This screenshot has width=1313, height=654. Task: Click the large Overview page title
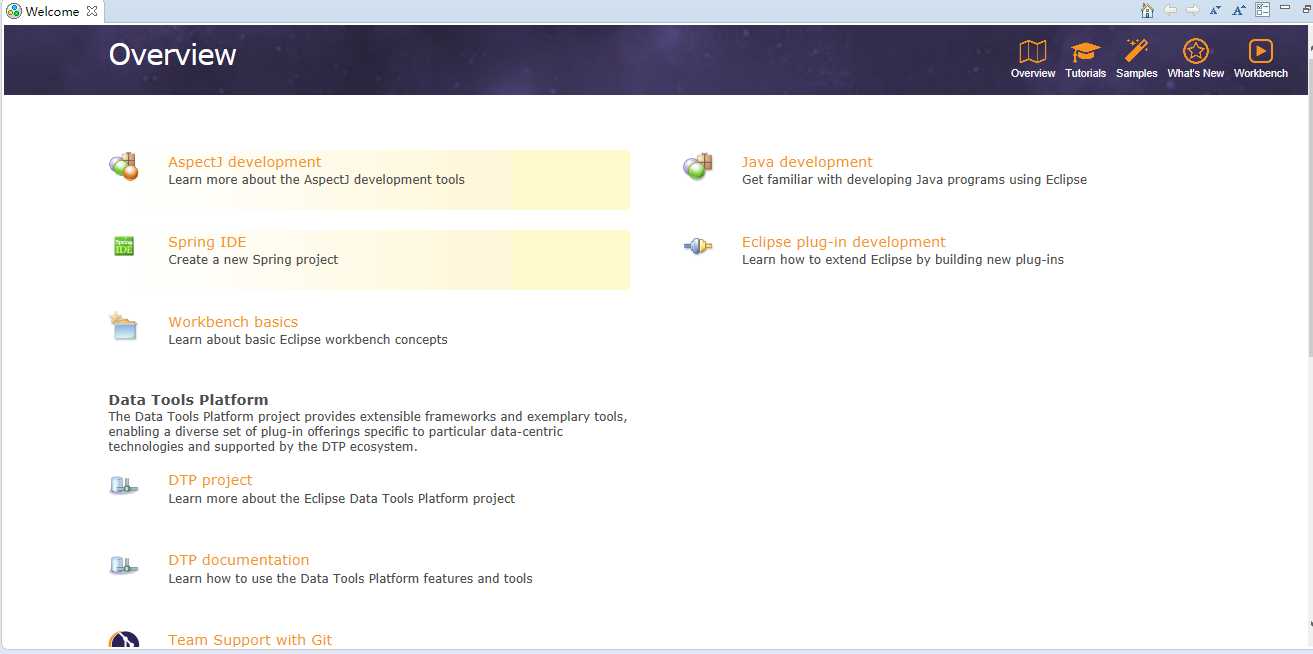coord(172,54)
